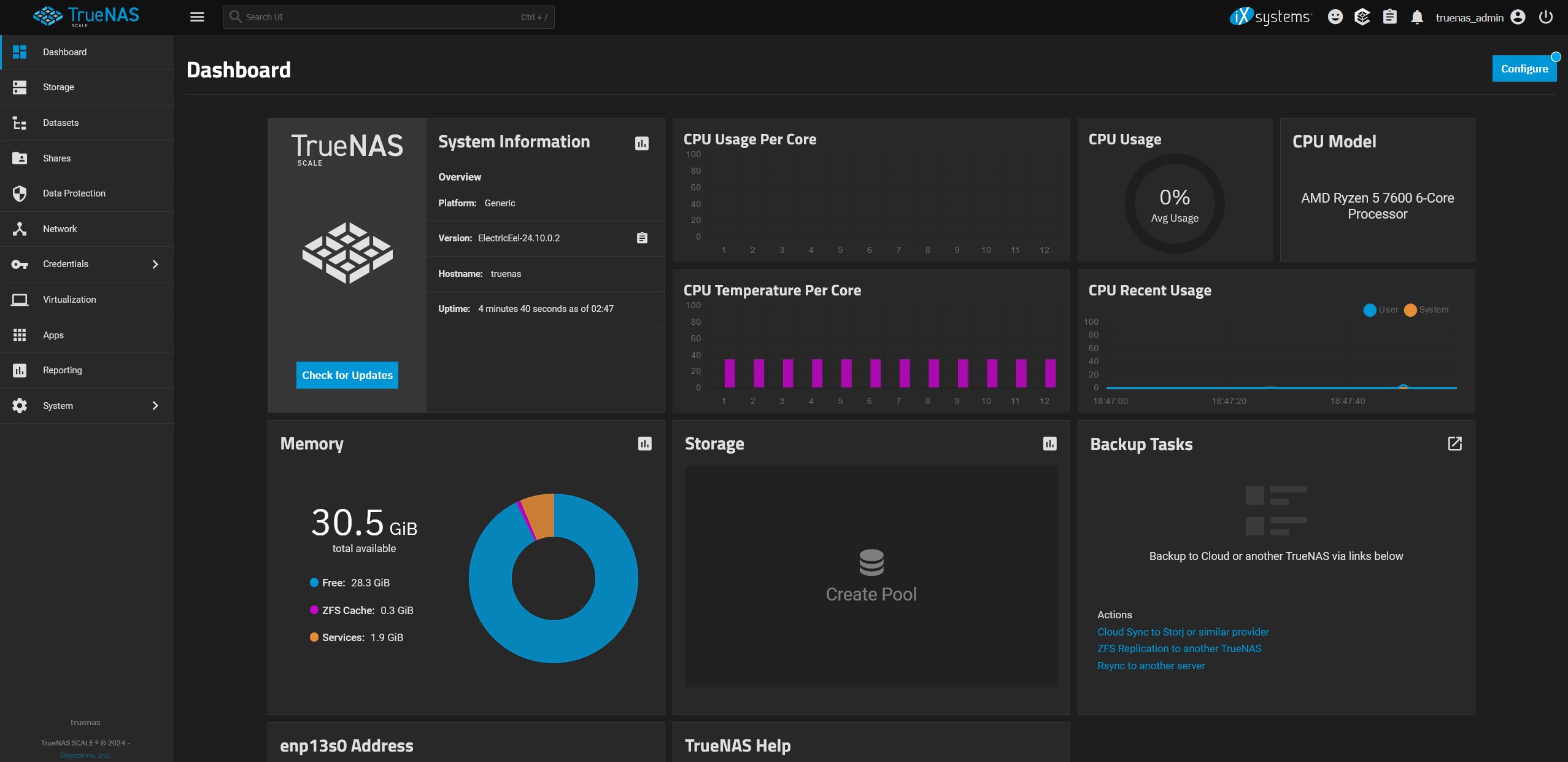The image size is (1568, 762).
Task: Click the Virtualization laptop icon
Action: click(x=20, y=300)
